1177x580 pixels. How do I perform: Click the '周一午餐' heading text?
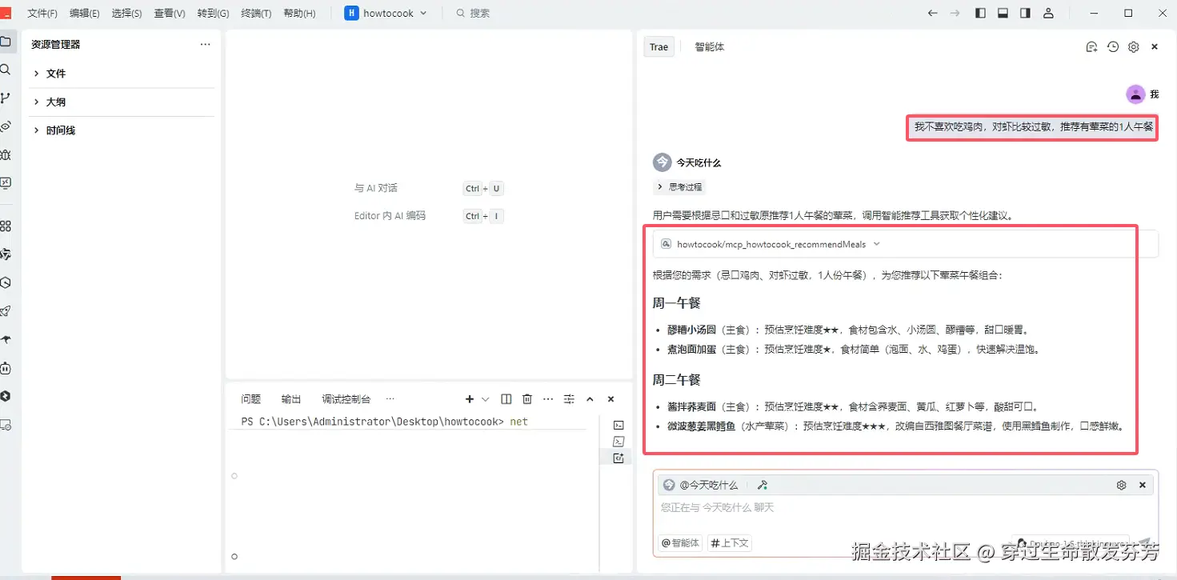pos(676,303)
